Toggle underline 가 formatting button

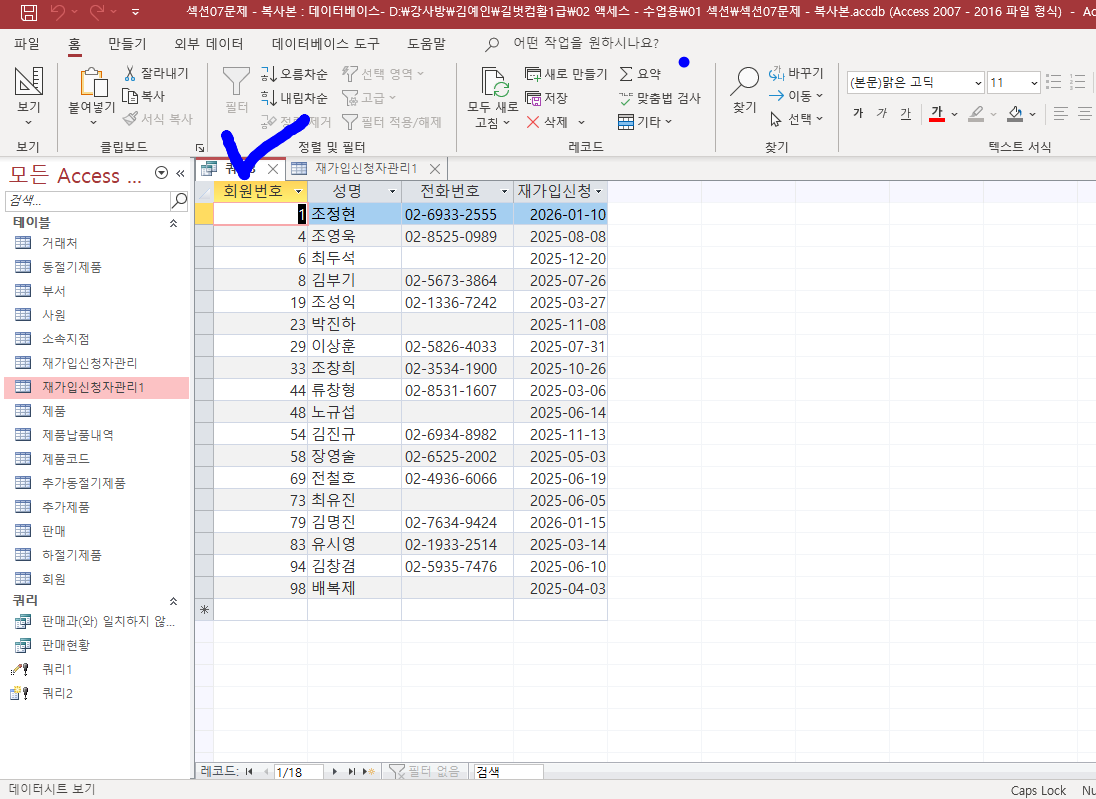coord(905,113)
